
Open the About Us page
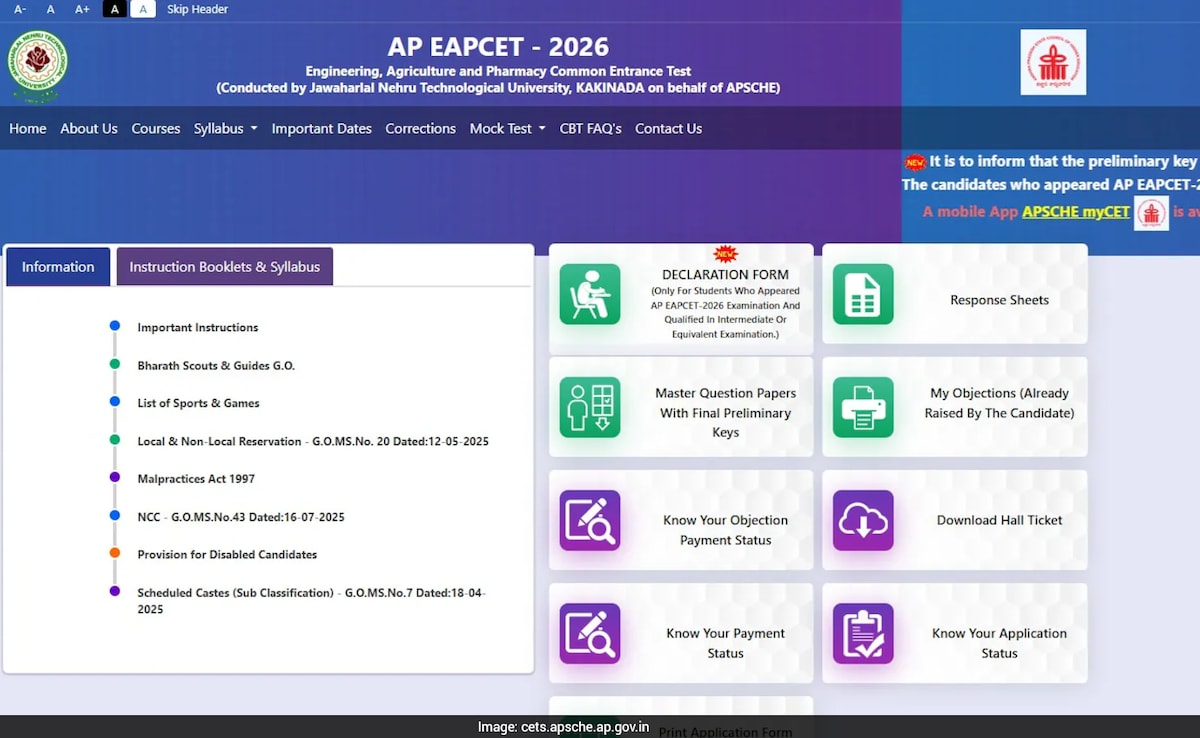(89, 128)
